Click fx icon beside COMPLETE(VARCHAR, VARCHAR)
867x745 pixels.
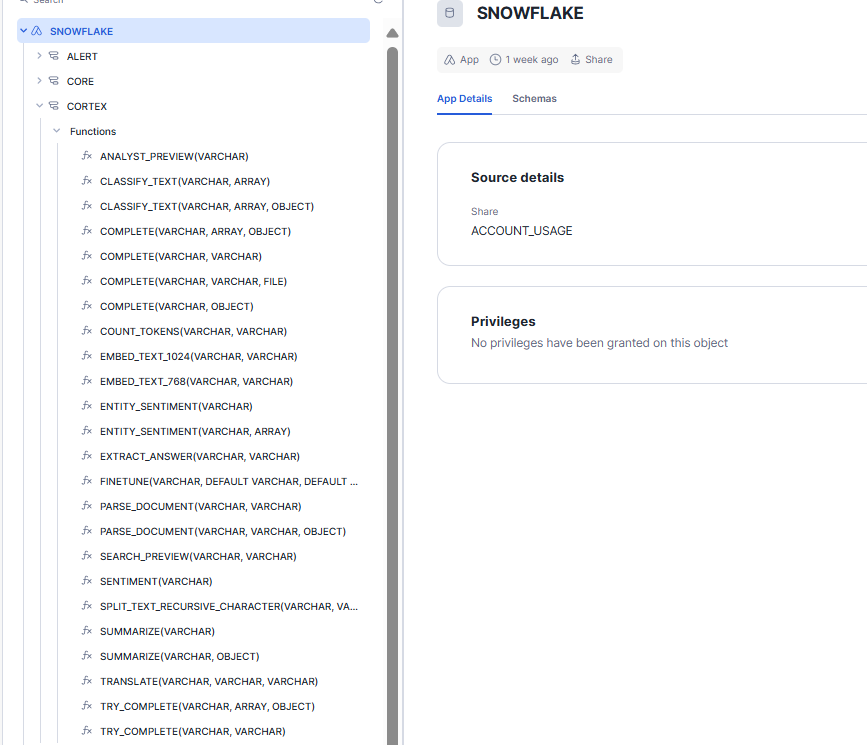coord(87,256)
